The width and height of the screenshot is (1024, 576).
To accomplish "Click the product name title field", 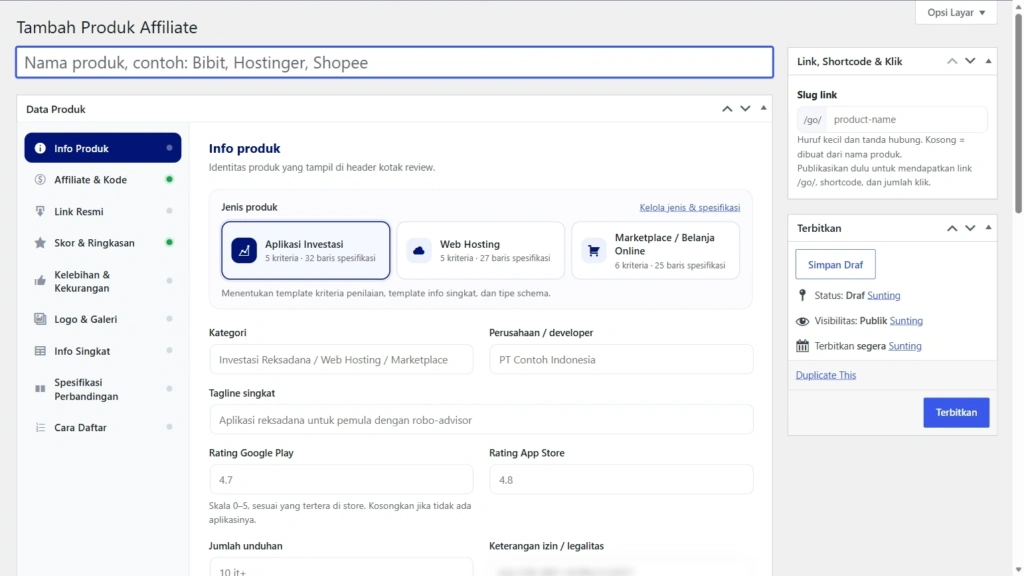I will coord(394,62).
